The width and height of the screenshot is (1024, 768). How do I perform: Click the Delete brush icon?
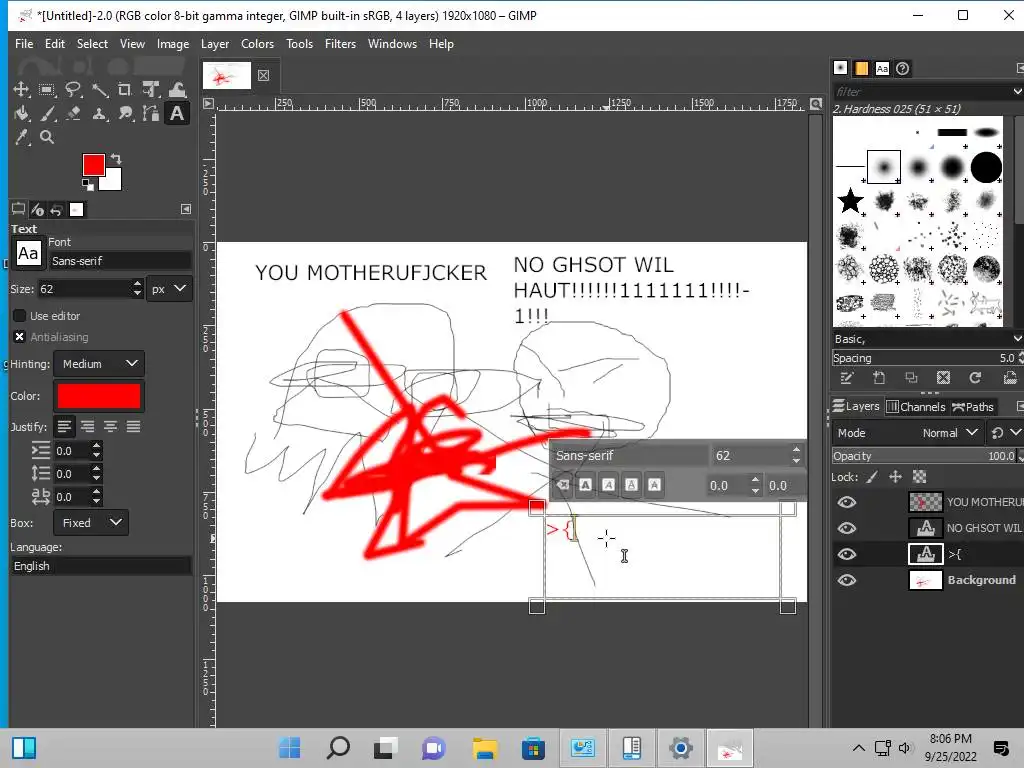943,377
